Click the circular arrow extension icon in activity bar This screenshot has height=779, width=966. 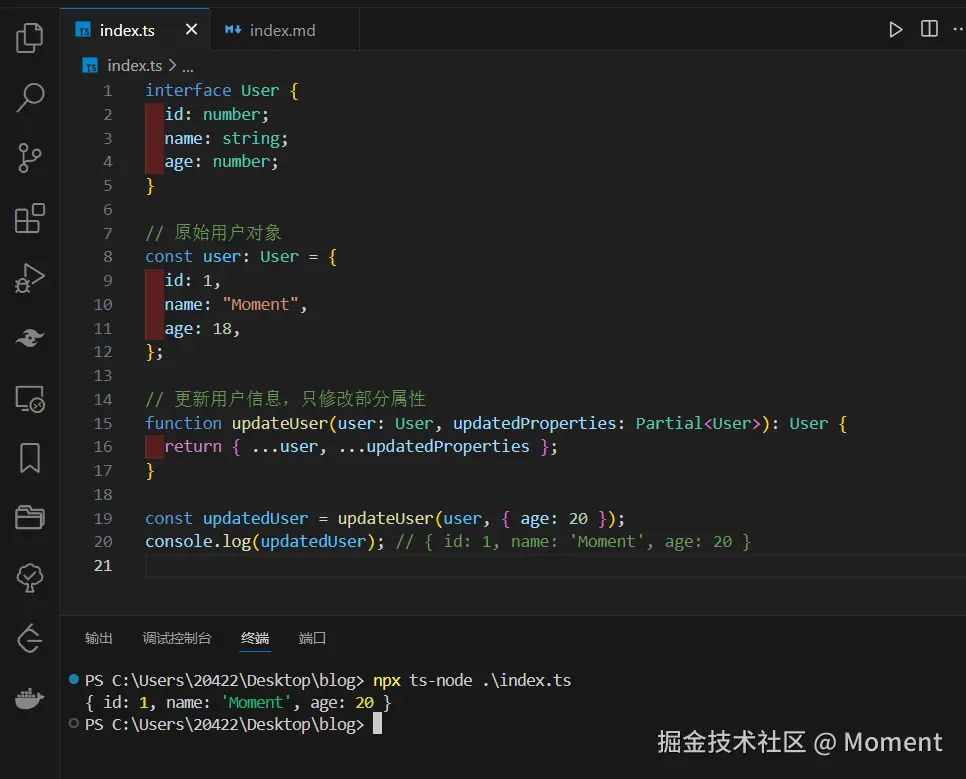click(x=30, y=638)
